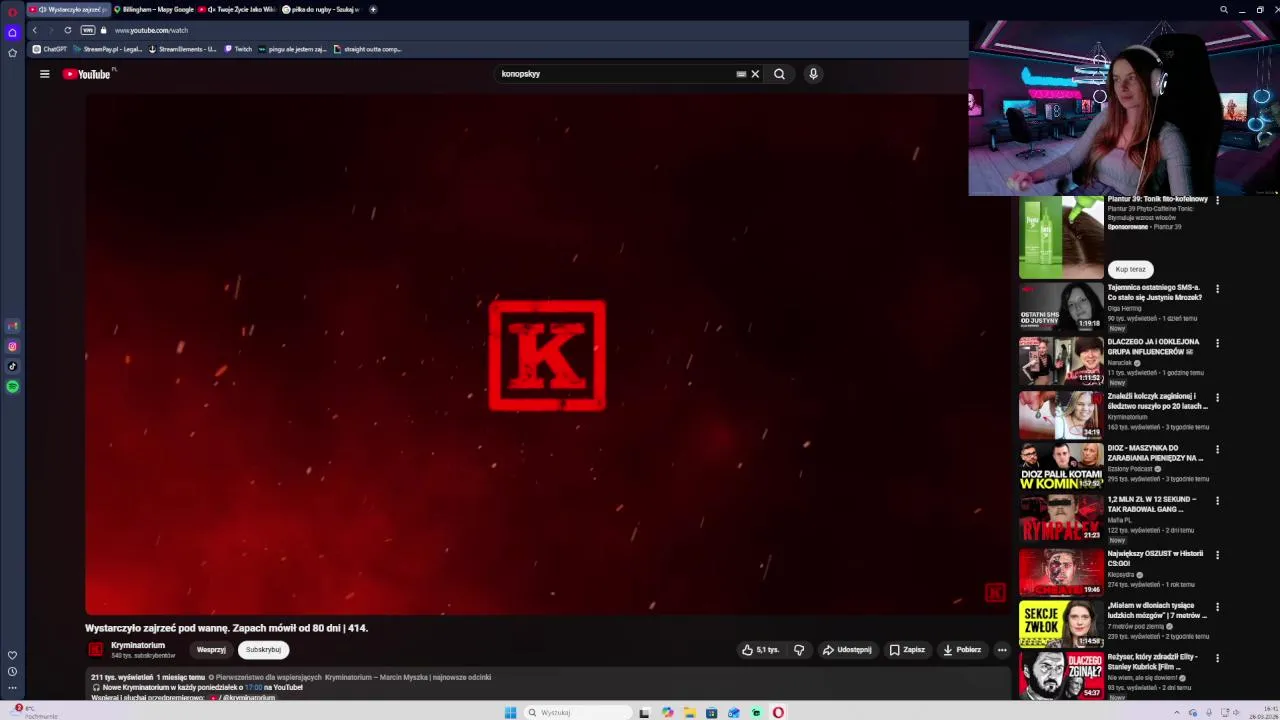1280x720 pixels.
Task: Open the Opera sidebar bookmarks star
Action: click(12, 53)
